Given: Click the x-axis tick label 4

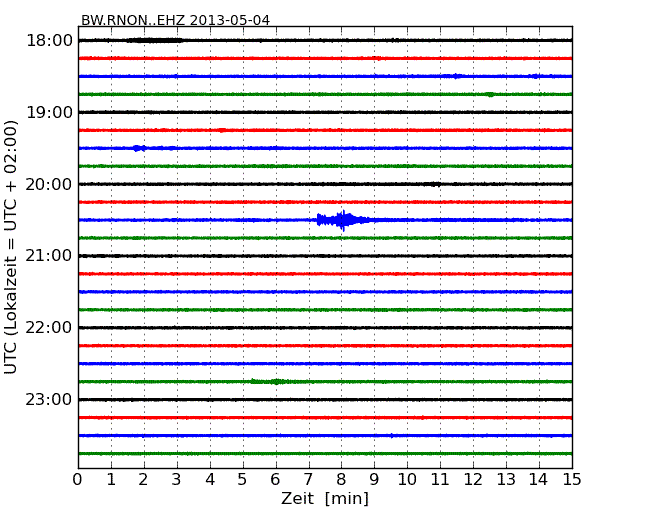Looking at the screenshot, I should tap(210, 479).
